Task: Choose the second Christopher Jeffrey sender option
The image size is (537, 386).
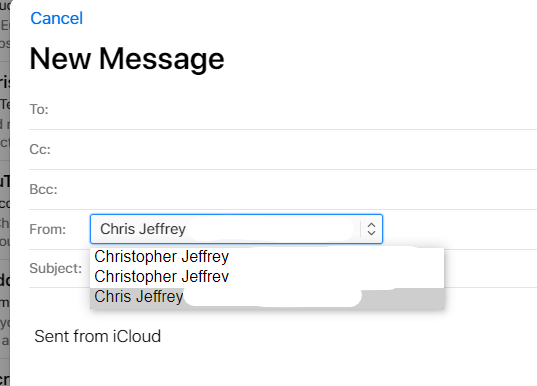Action: click(x=267, y=276)
